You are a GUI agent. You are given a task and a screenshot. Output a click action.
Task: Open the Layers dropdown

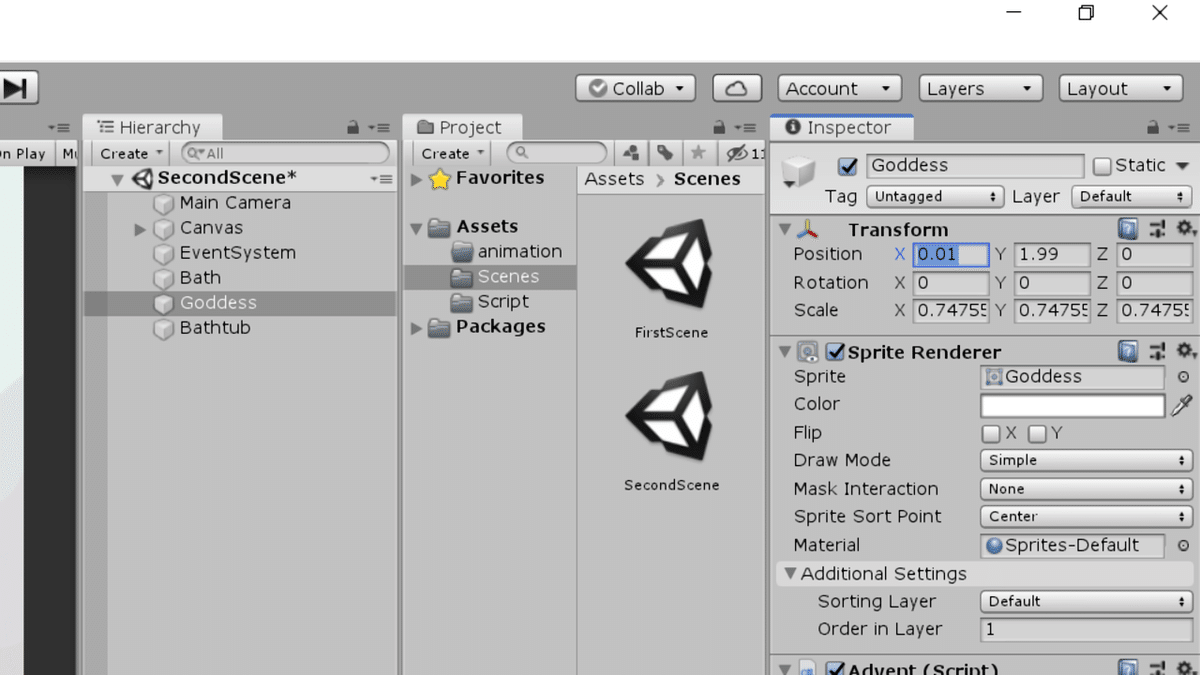pyautogui.click(x=980, y=88)
